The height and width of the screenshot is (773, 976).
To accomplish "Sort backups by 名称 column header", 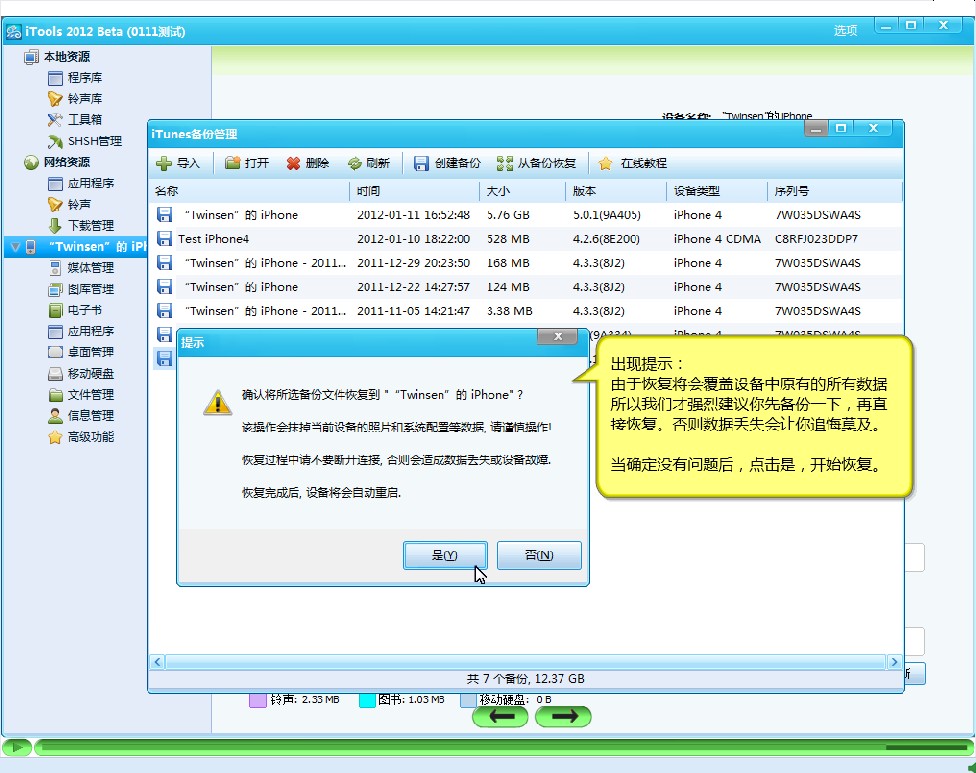I will tap(249, 191).
